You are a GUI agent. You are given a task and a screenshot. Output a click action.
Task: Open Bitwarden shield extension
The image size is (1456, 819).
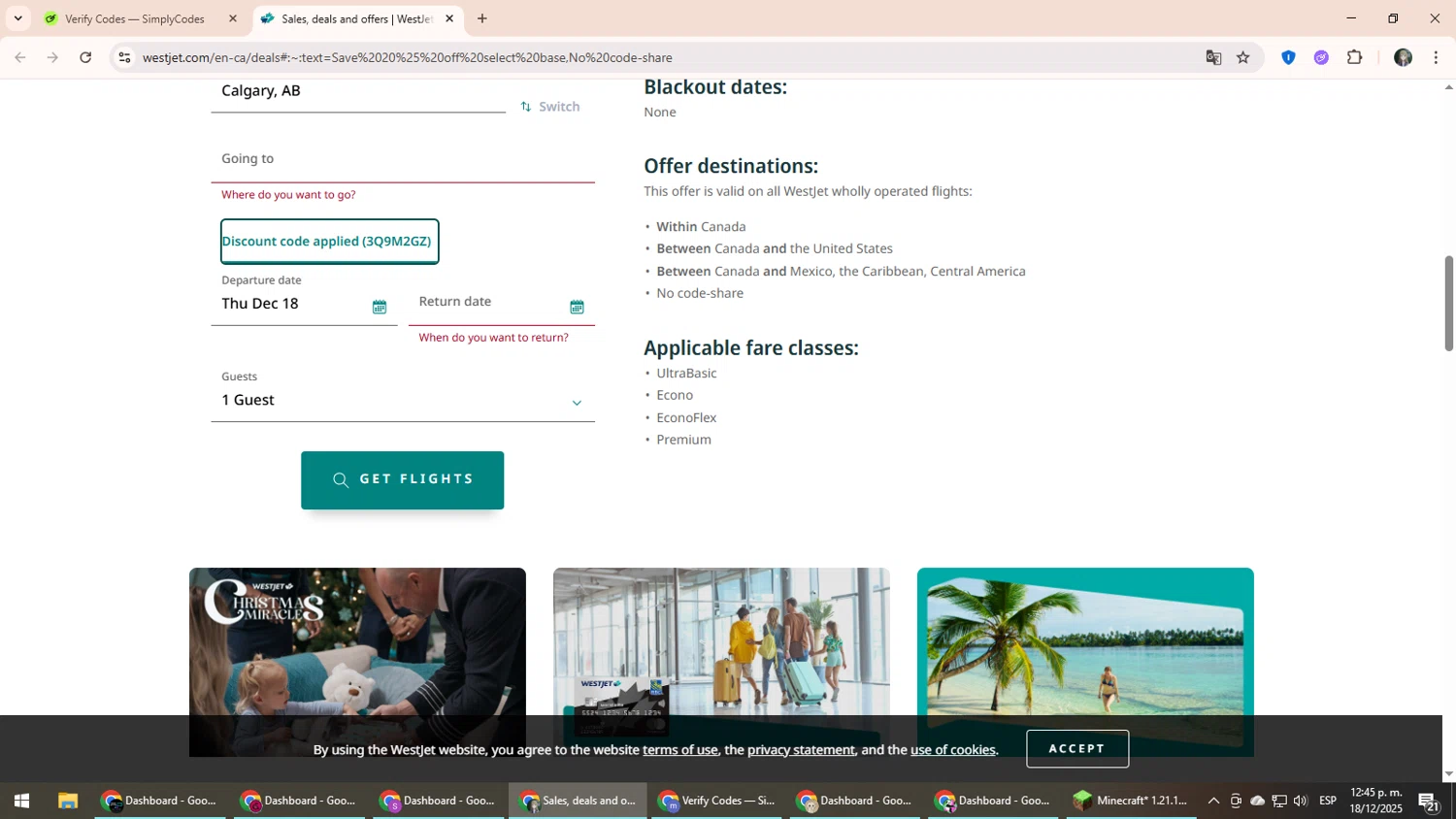(x=1288, y=57)
